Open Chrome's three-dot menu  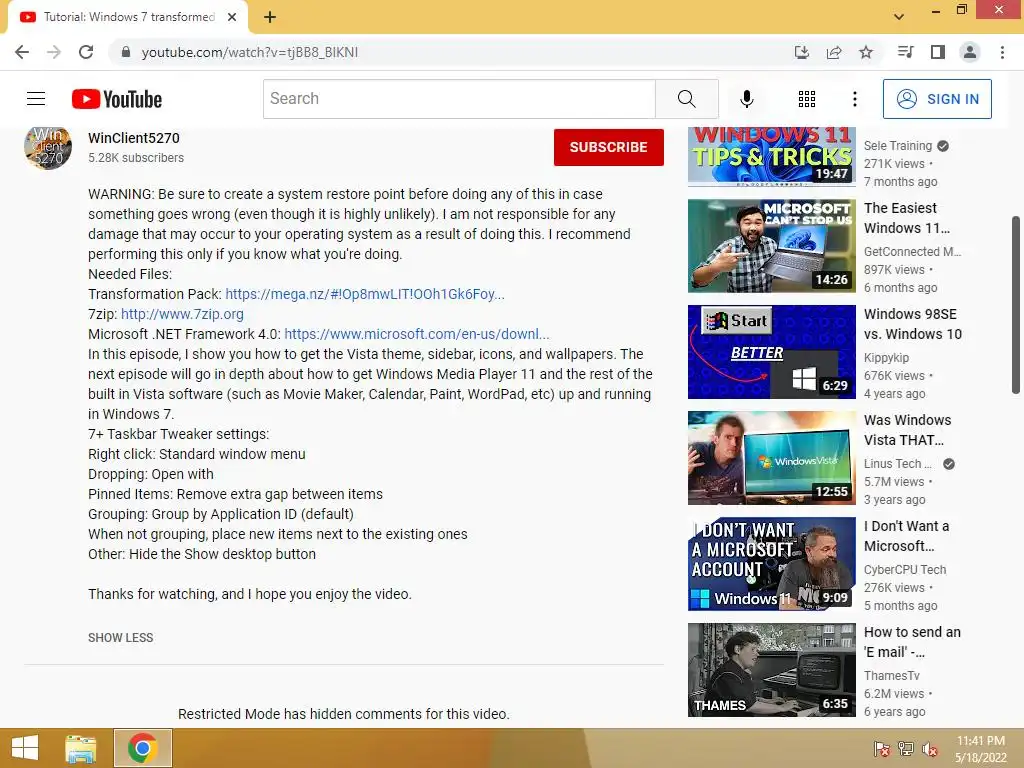tap(1002, 52)
